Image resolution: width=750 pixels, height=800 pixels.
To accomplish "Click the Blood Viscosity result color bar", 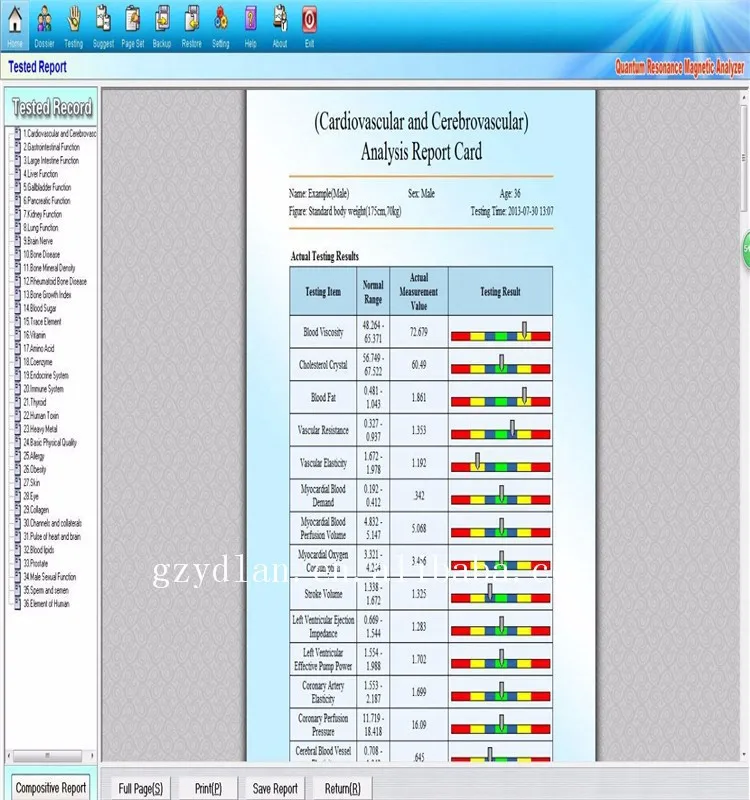I will point(501,336).
